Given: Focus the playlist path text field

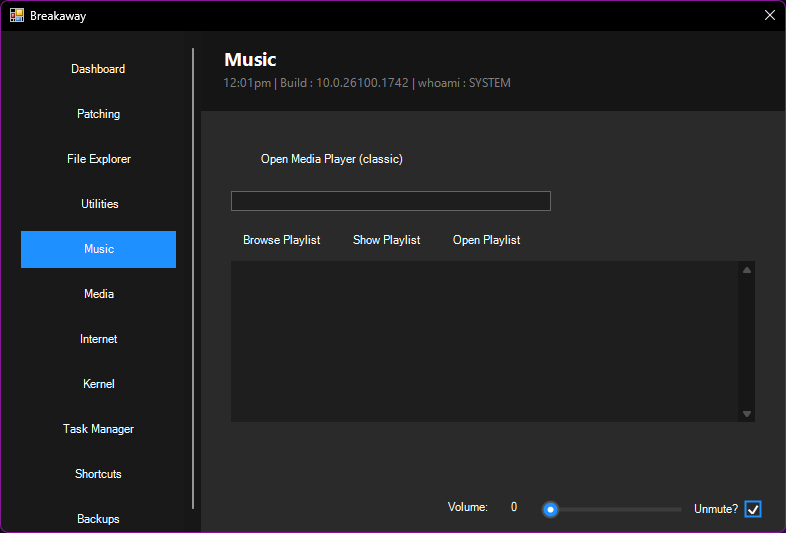Looking at the screenshot, I should [x=390, y=201].
